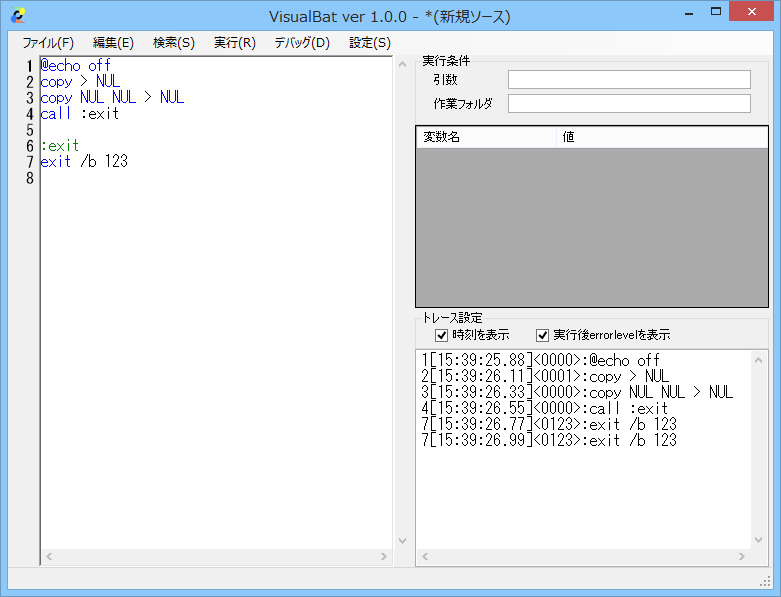Maximize the VisualBat window
The image size is (781, 597).
(x=716, y=12)
